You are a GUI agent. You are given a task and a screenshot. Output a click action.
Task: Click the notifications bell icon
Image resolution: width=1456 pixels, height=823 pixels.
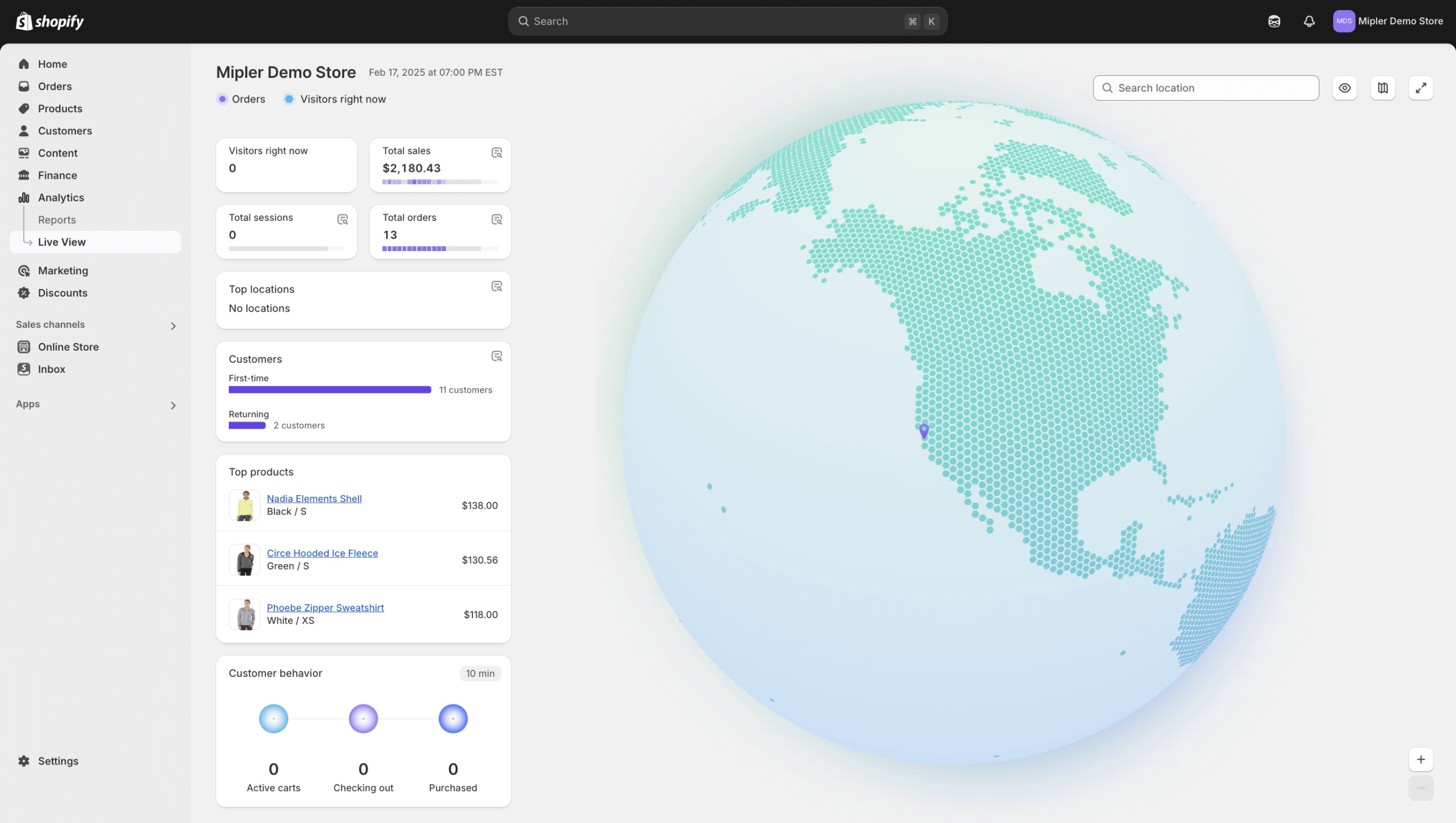[x=1309, y=21]
